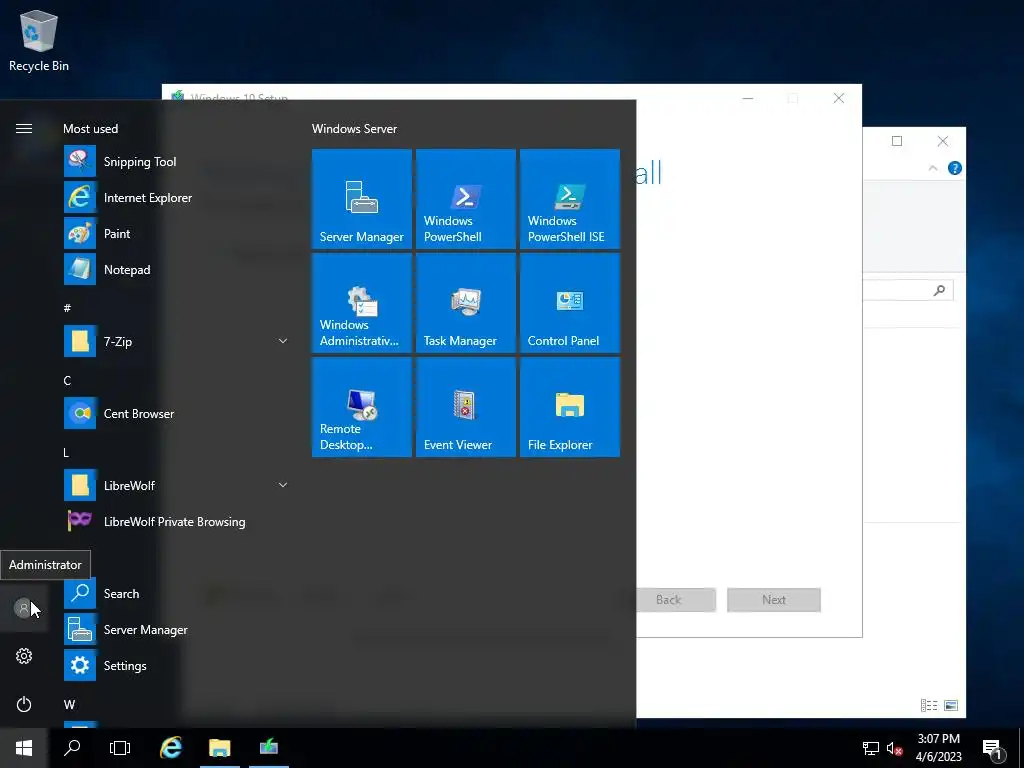Click Internet Explorer on the taskbar
Image resolution: width=1024 pixels, height=768 pixels.
coord(171,748)
